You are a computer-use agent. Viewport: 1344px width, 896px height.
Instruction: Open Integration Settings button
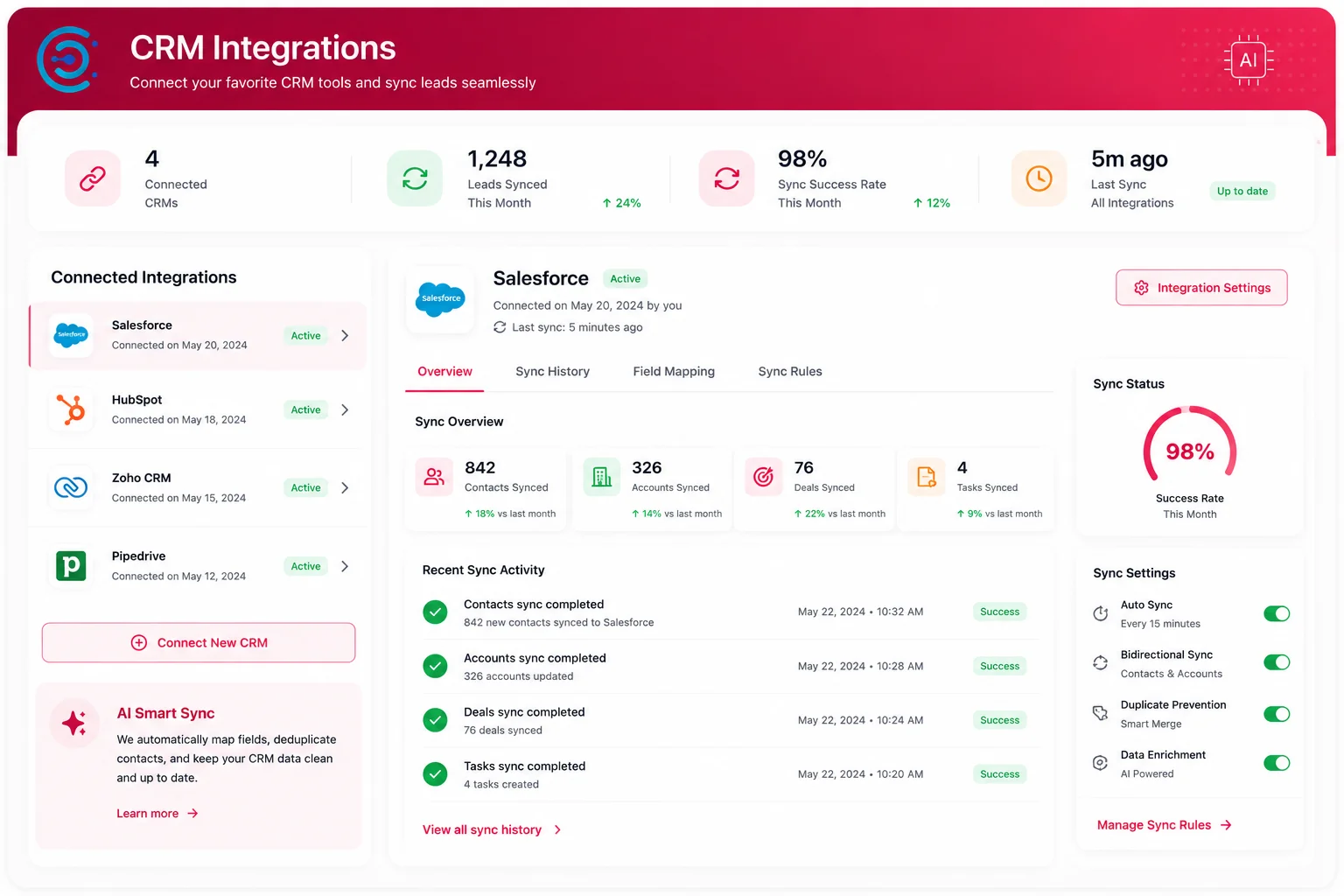pyautogui.click(x=1201, y=288)
